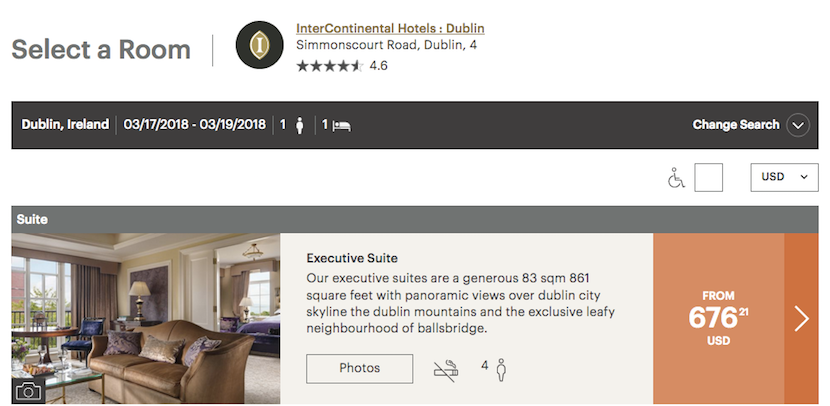Click the Suite category header

33,219
